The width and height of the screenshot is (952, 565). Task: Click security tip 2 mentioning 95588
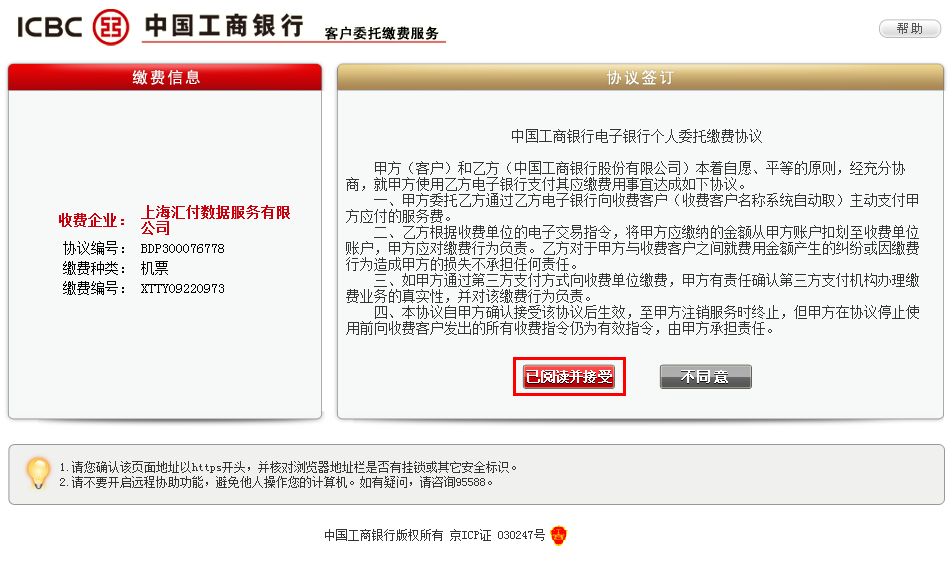point(276,482)
